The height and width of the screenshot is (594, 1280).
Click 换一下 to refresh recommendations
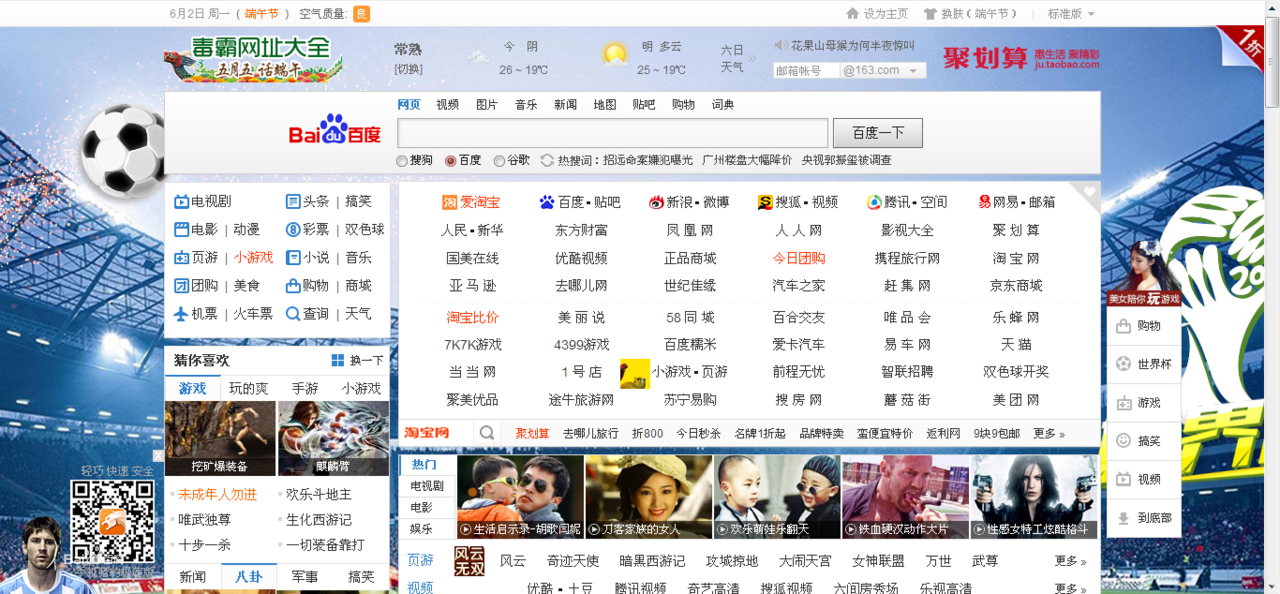tap(358, 361)
